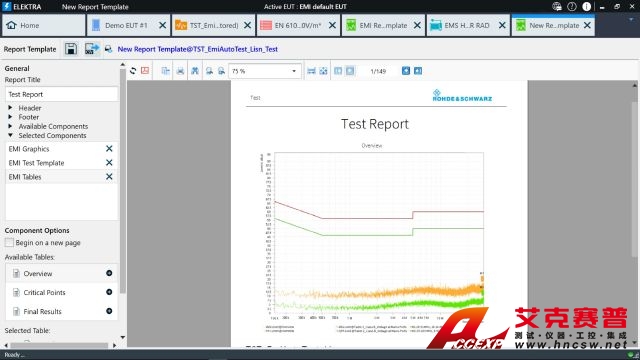Click the left panel vertical scrollbar

click(122, 180)
